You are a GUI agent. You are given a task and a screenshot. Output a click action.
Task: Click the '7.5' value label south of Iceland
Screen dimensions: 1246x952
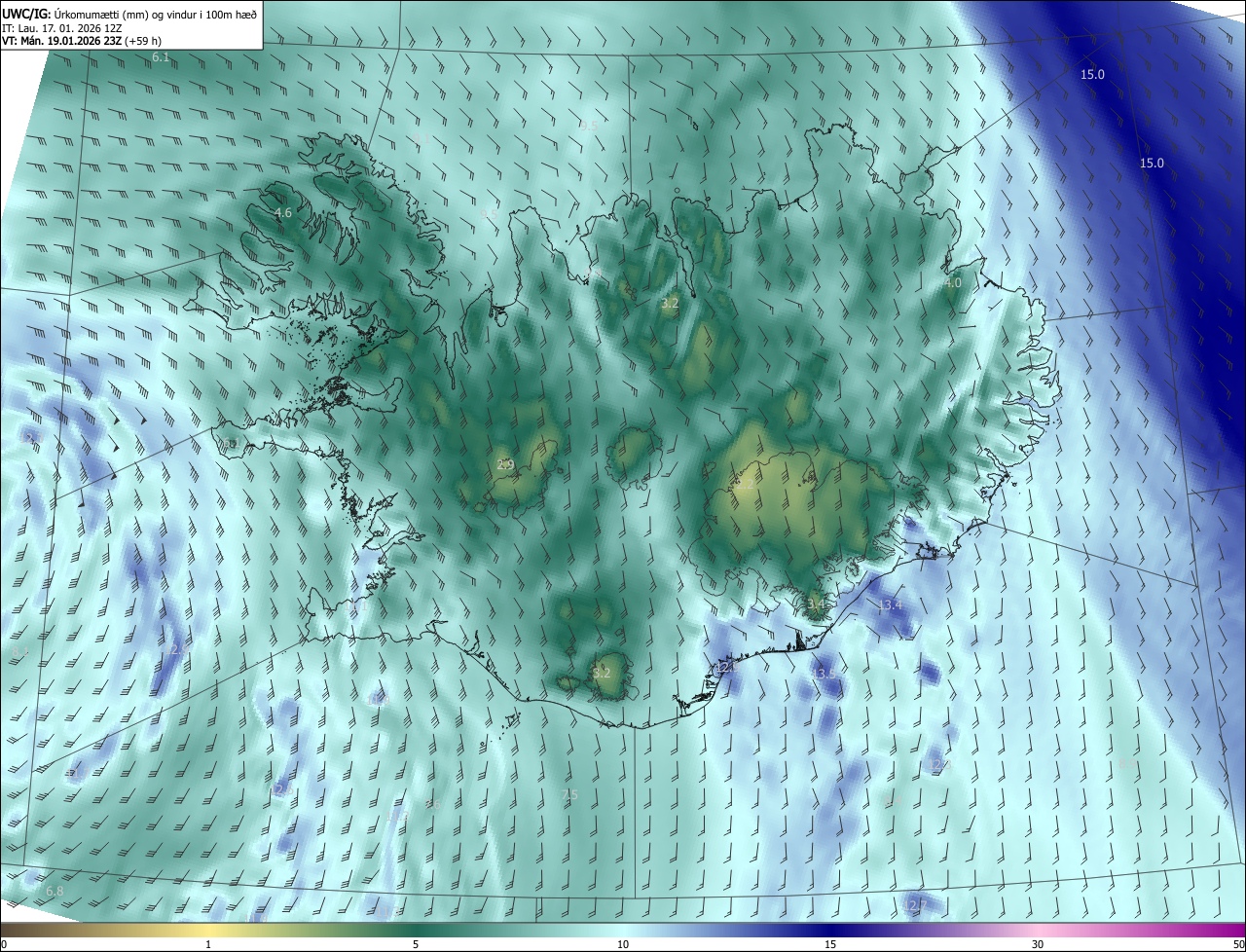[570, 795]
